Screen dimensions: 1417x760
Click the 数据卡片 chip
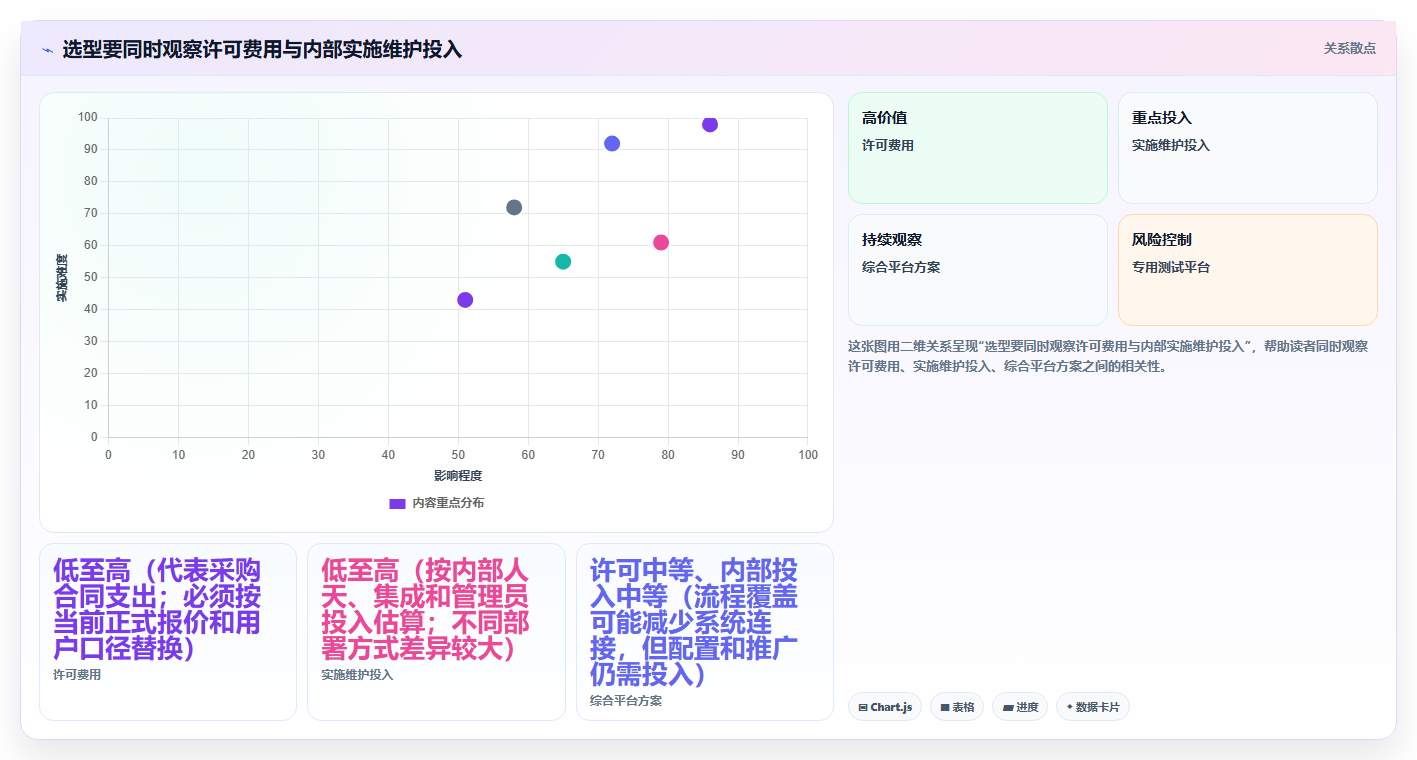click(1093, 707)
